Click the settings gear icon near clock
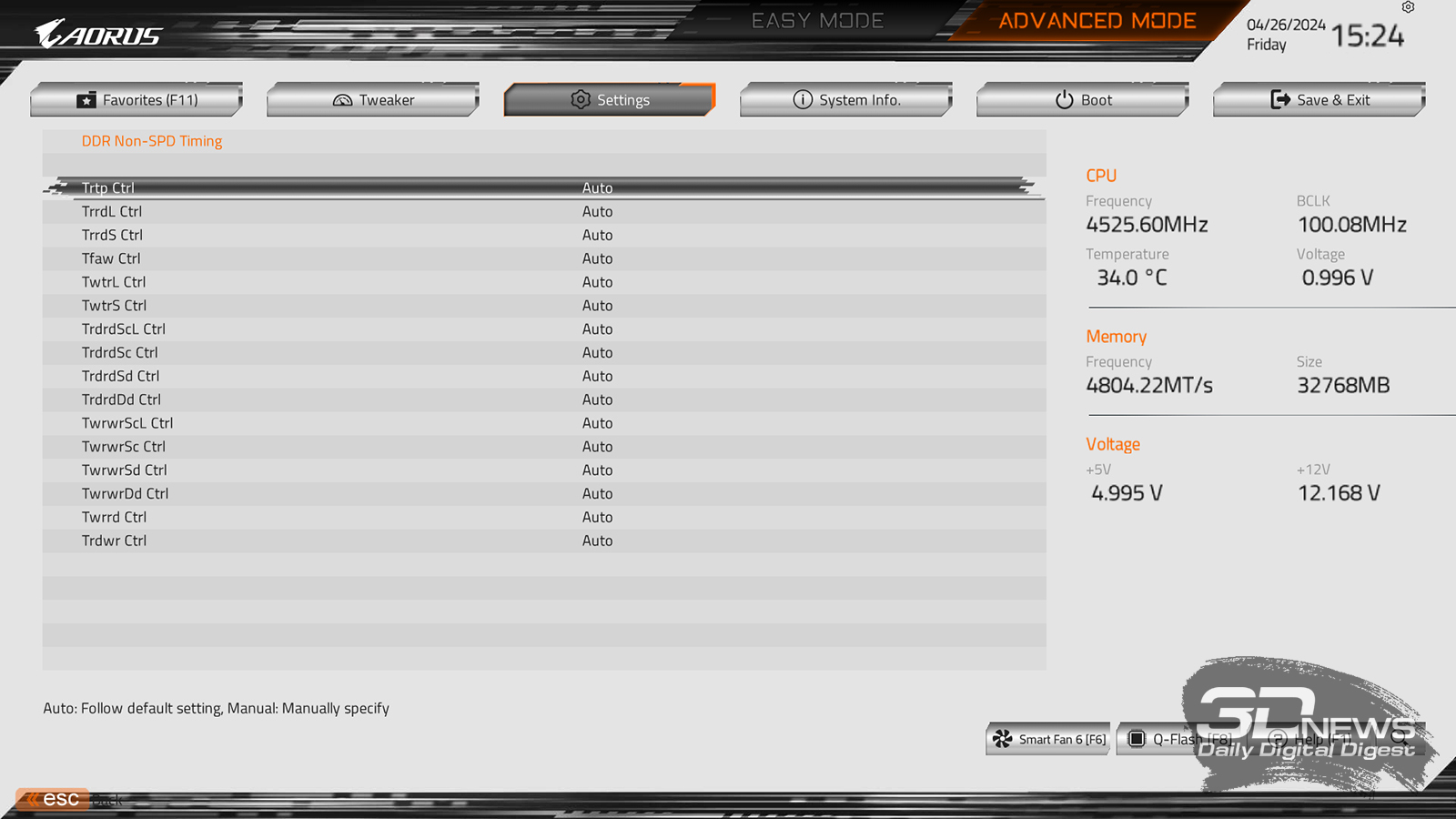This screenshot has height=819, width=1456. click(1408, 7)
